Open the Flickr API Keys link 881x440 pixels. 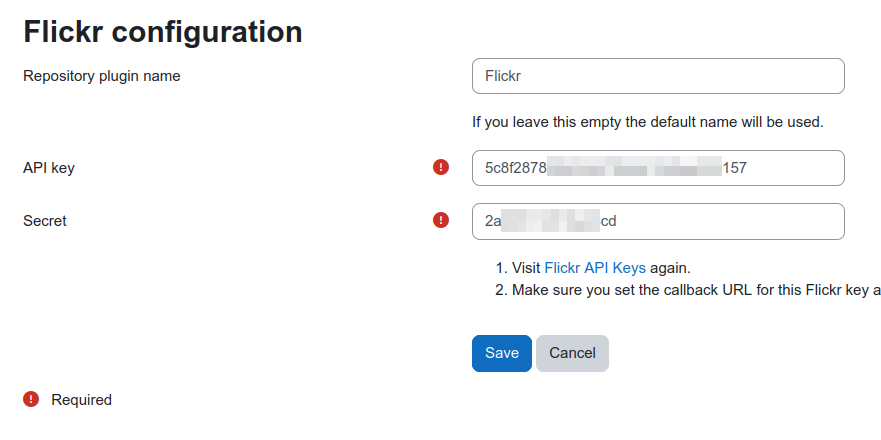pyautogui.click(x=595, y=268)
